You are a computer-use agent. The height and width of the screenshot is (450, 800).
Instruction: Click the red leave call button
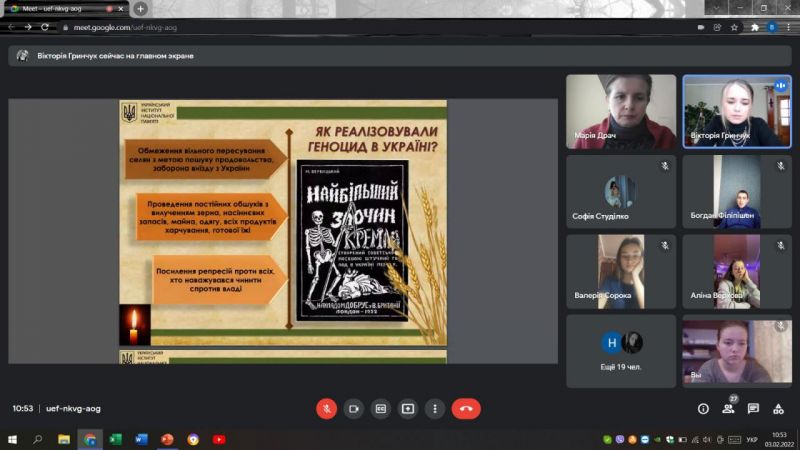[x=466, y=409]
